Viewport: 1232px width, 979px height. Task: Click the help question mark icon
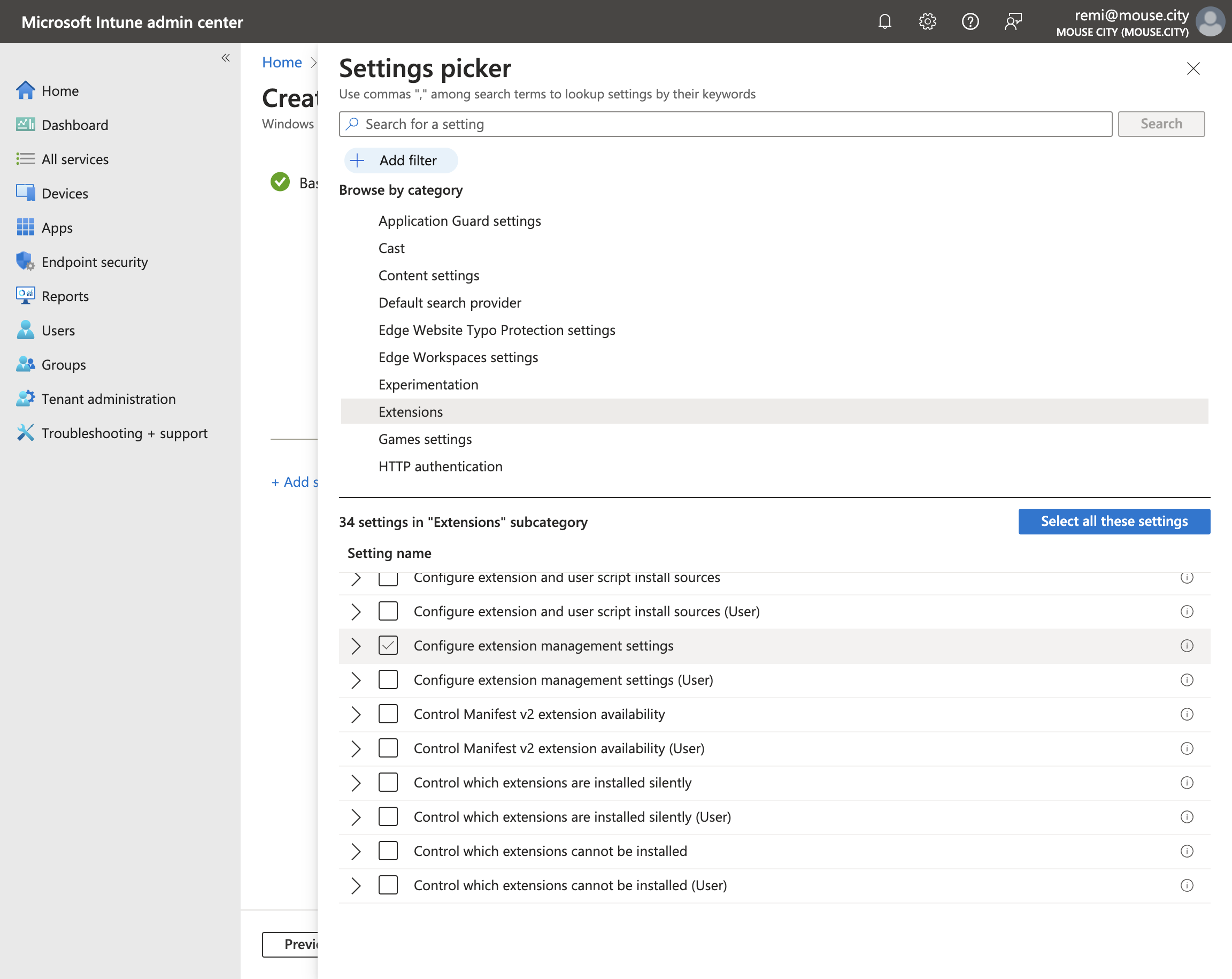(x=971, y=22)
